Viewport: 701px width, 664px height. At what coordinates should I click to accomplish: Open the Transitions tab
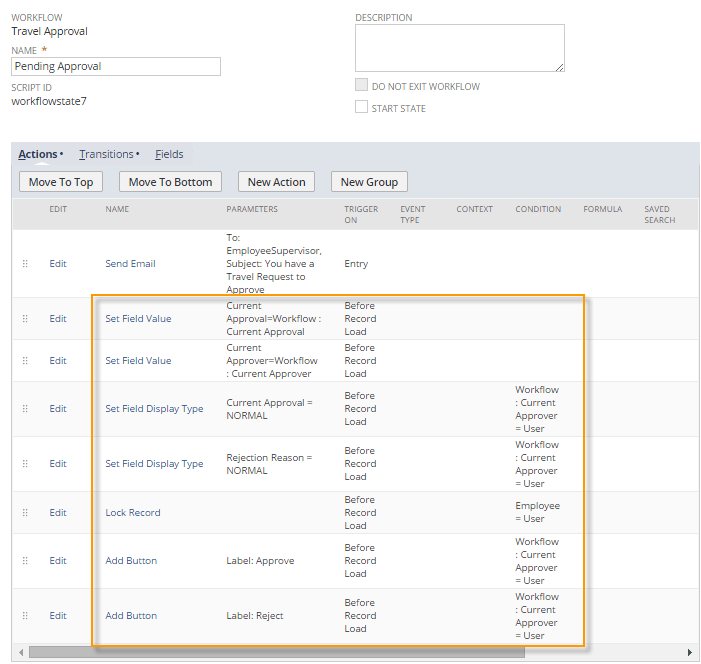[106, 154]
